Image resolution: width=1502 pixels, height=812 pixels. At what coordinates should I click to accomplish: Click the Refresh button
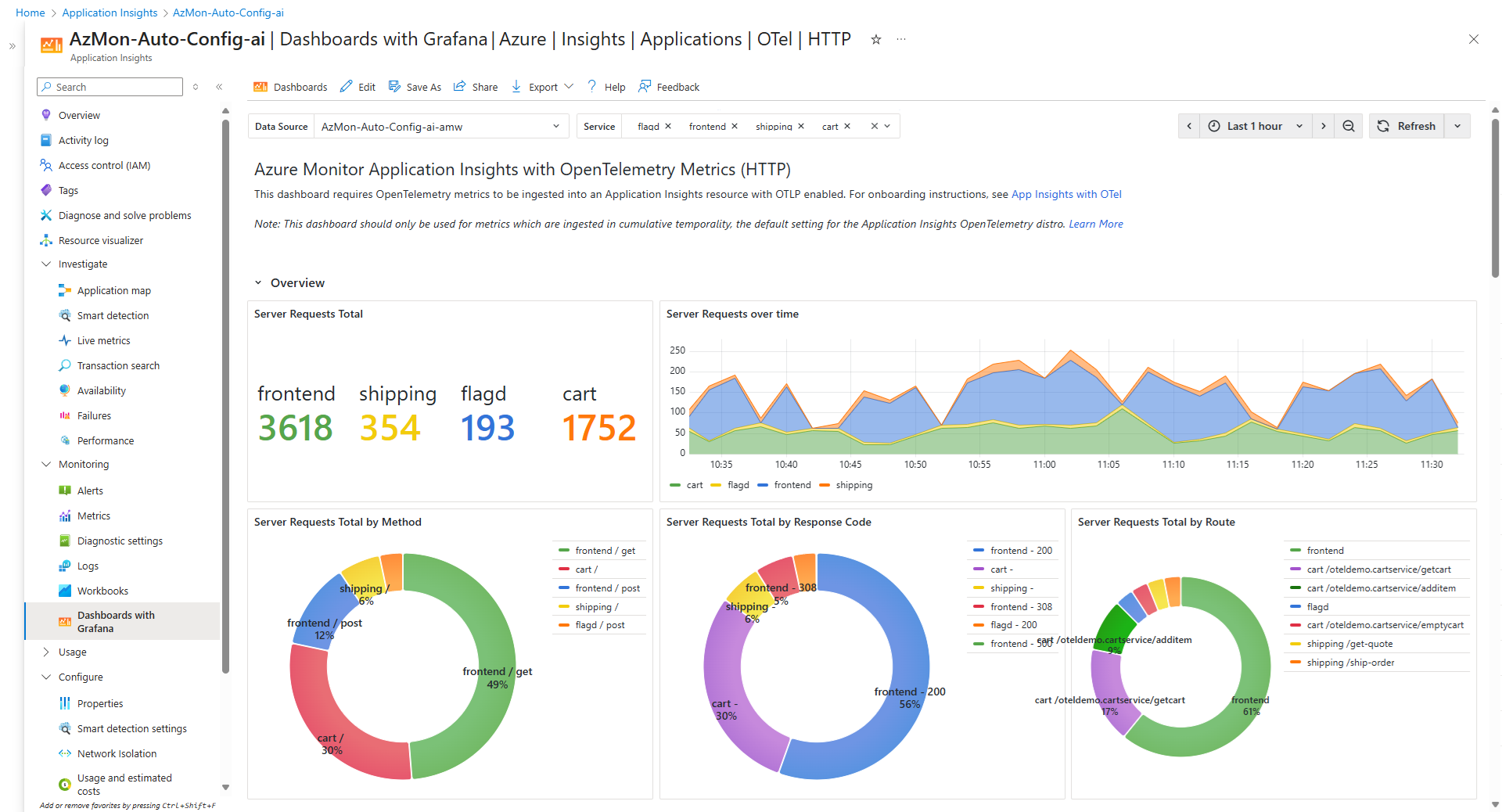pyautogui.click(x=1407, y=126)
